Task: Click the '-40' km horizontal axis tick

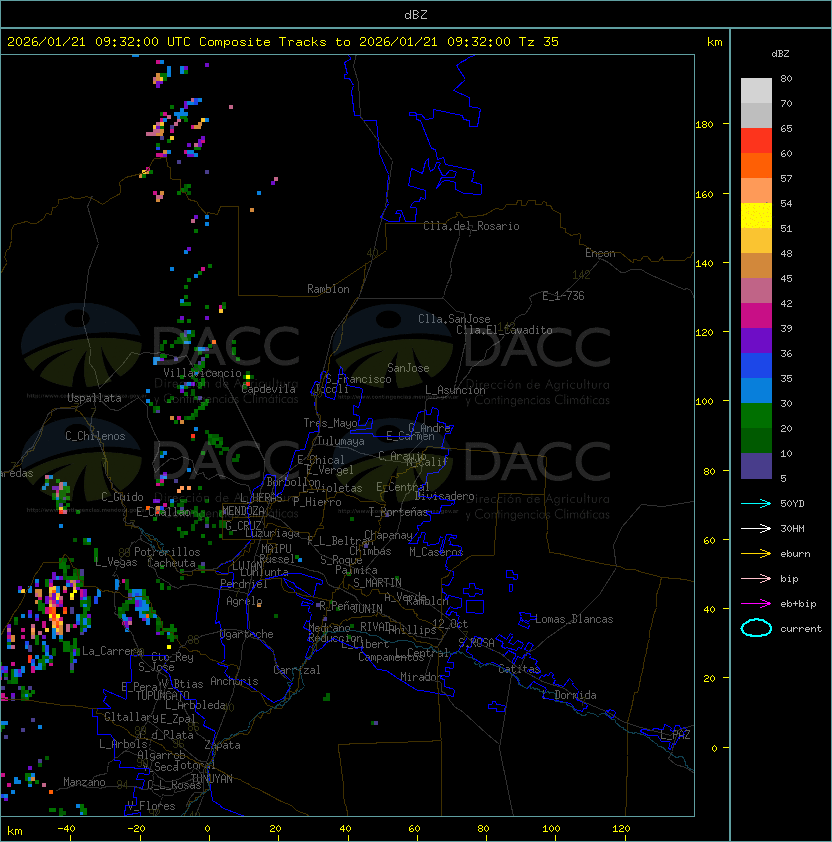Action: click(x=66, y=828)
